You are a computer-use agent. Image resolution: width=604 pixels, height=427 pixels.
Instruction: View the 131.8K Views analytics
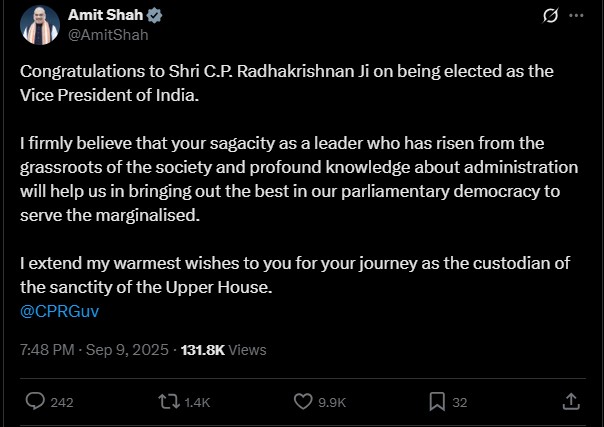point(222,350)
